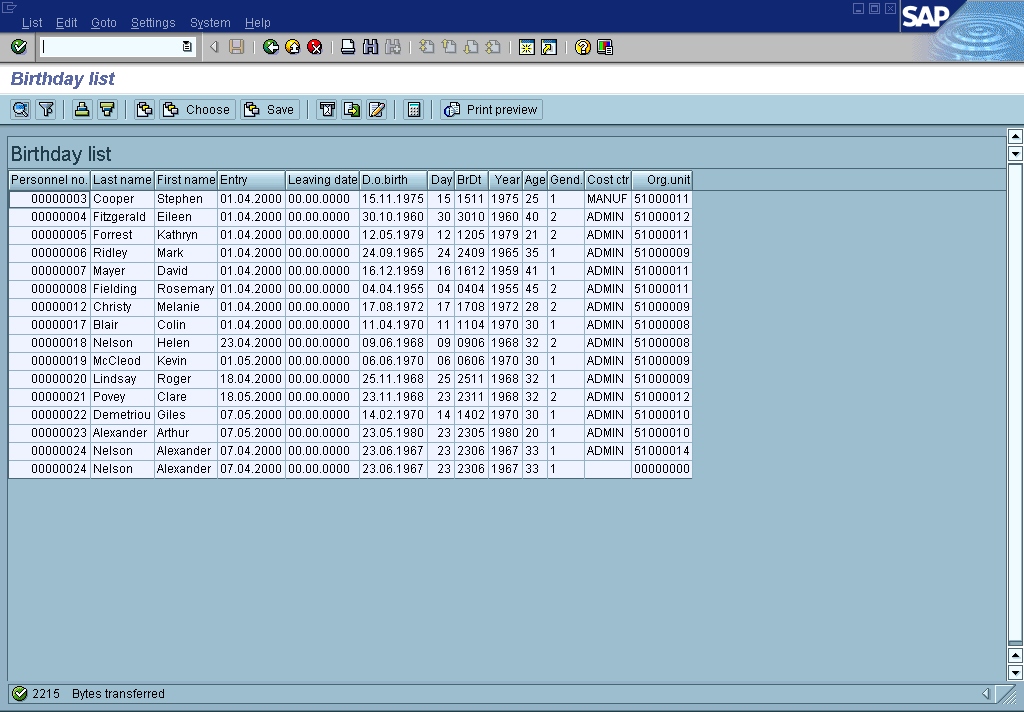Click the scroll down arrow below the up arrow
1024x712 pixels.
pos(1015,154)
